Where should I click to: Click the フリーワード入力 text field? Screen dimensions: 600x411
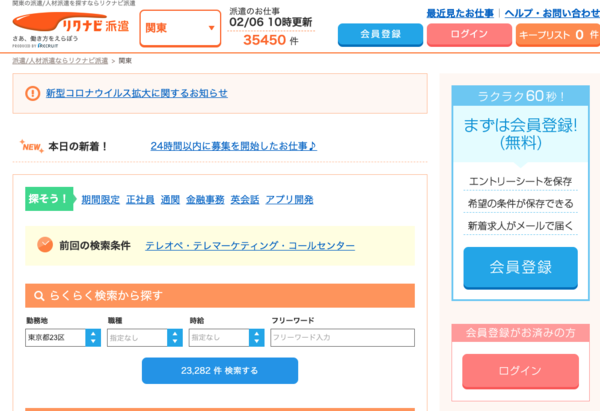(342, 338)
